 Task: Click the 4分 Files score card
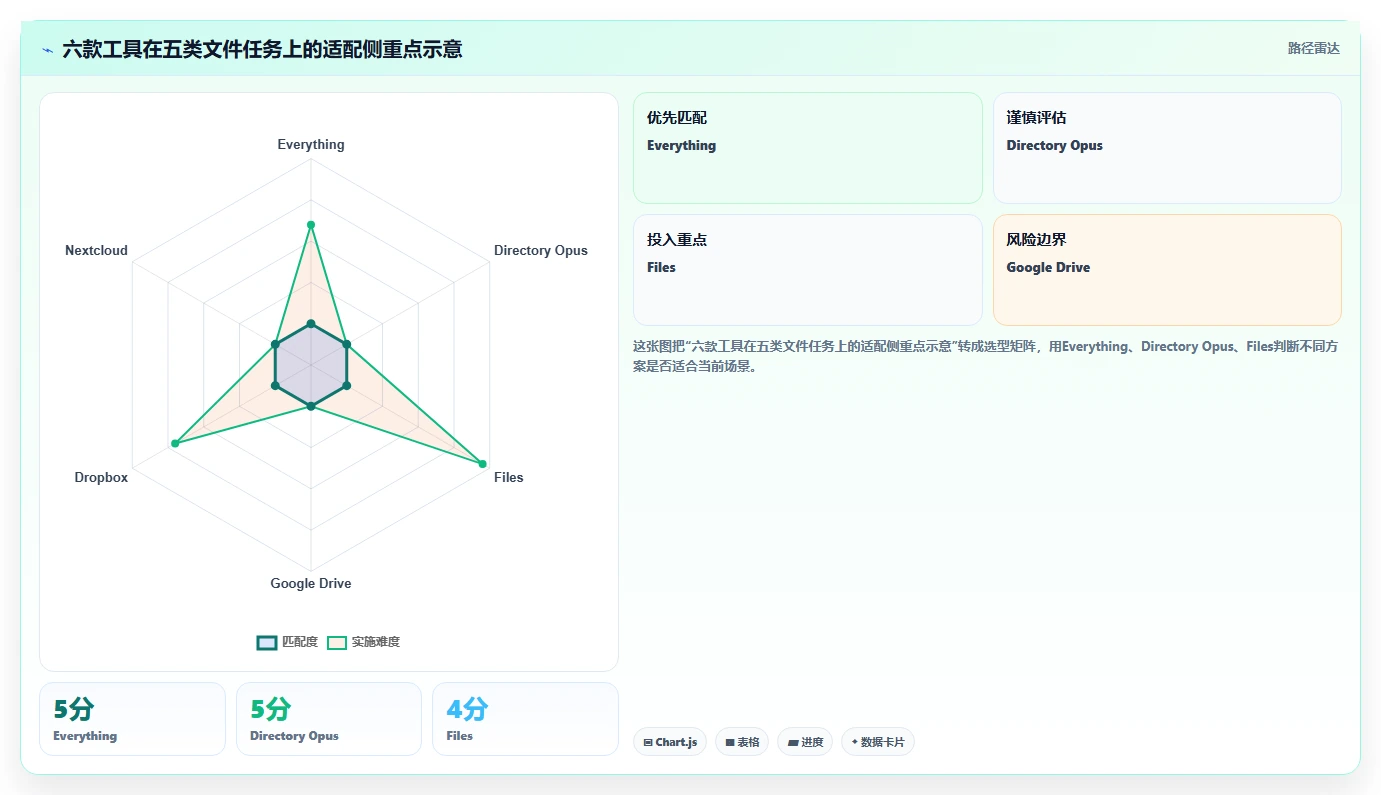[525, 719]
